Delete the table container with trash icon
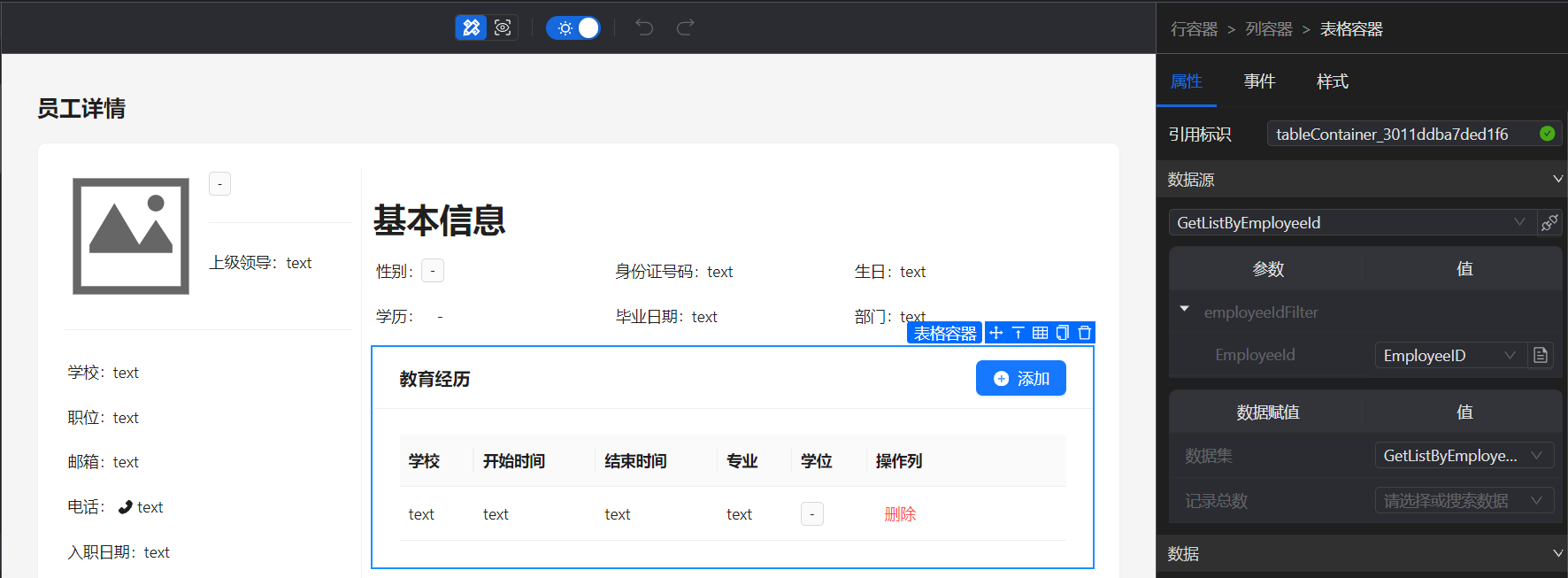Image resolution: width=1568 pixels, height=578 pixels. 1085,333
